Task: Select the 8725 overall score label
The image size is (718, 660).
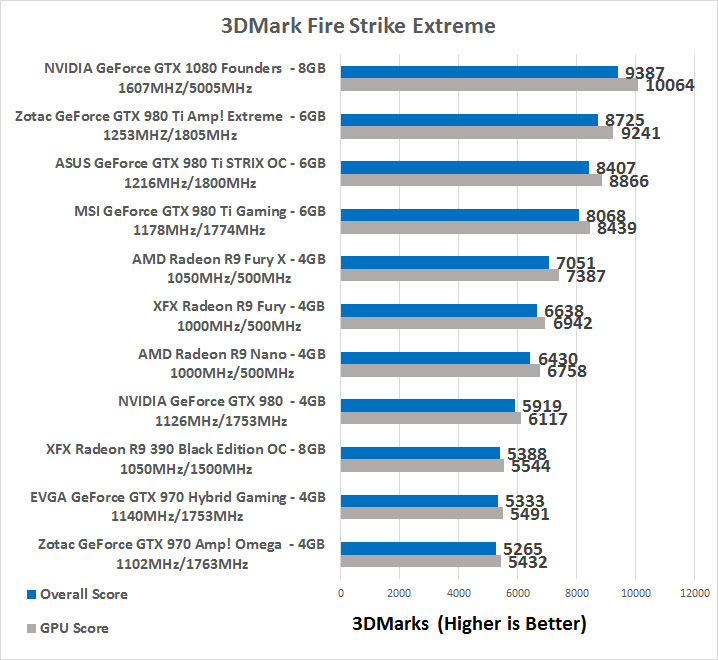Action: click(x=625, y=120)
